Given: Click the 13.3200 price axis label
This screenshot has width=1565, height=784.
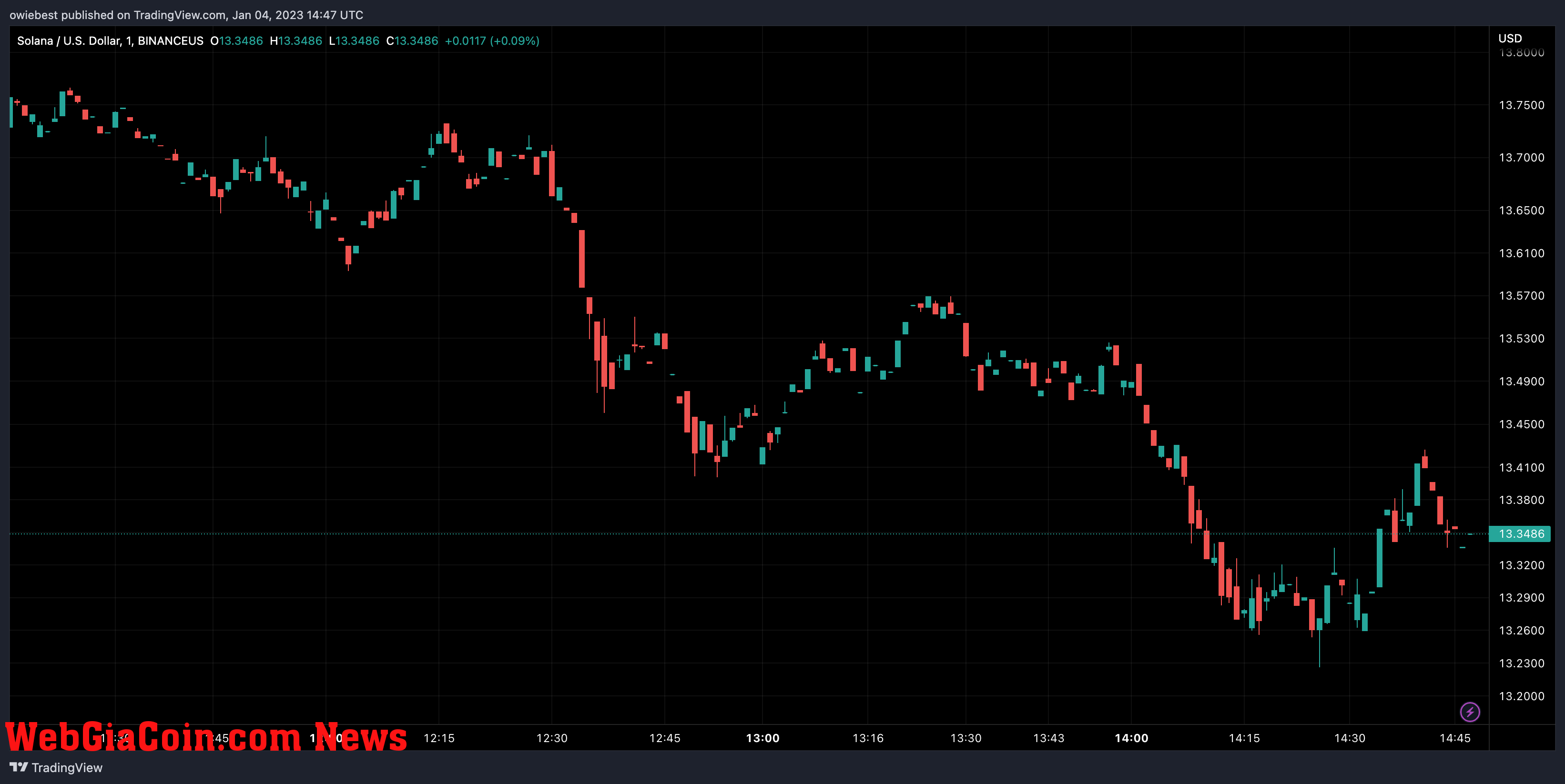Looking at the screenshot, I should tap(1521, 565).
